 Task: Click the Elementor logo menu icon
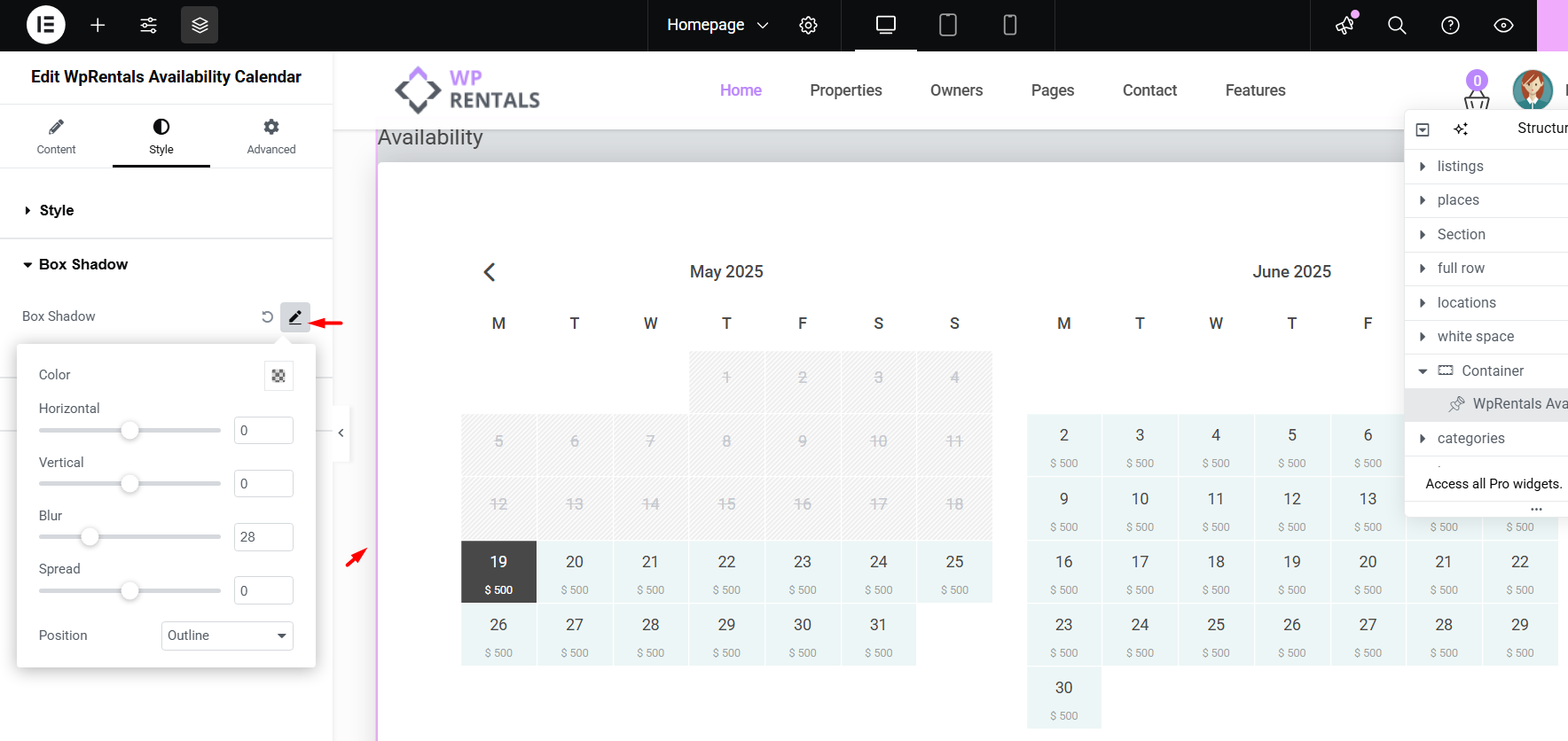[46, 25]
